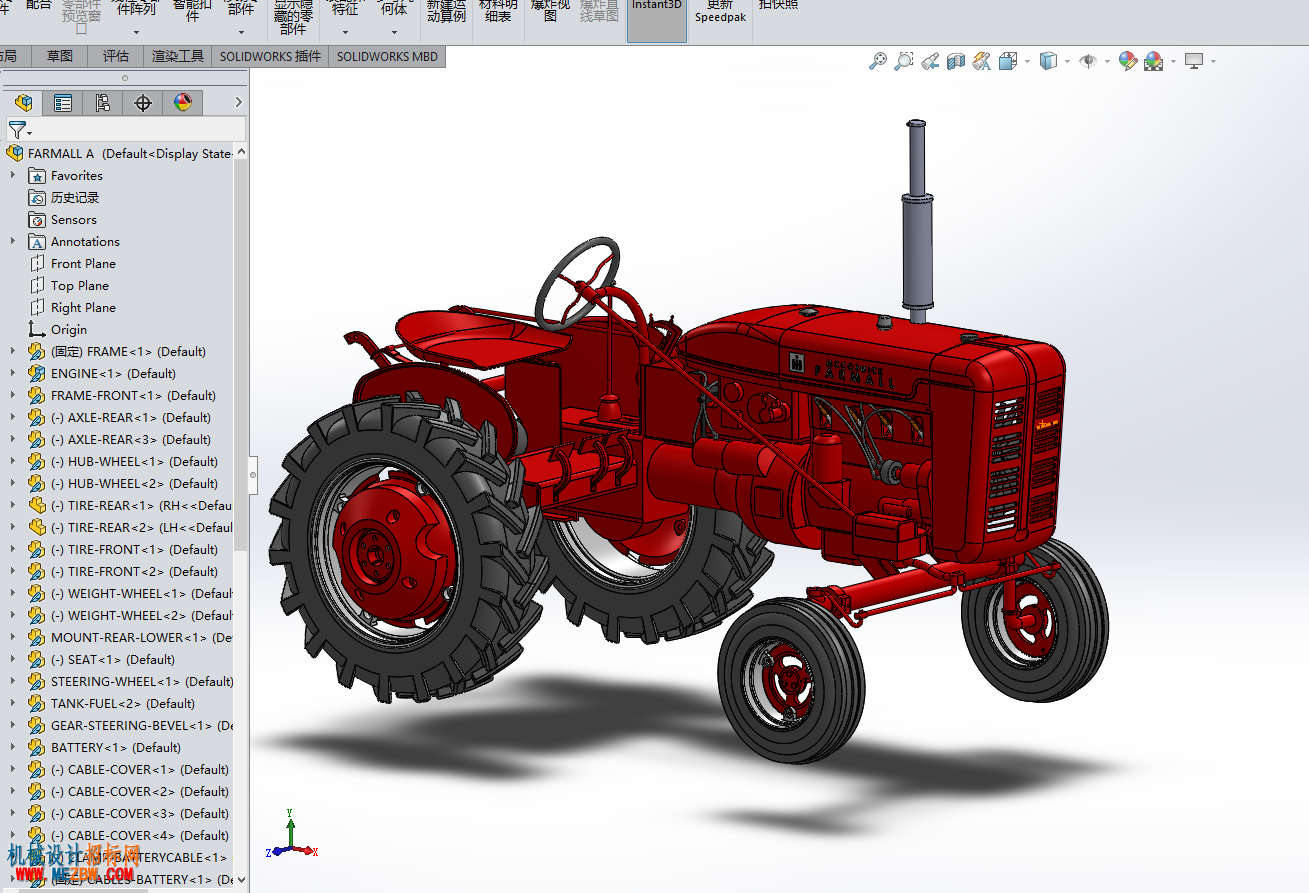Click Zoom to Fit magnifier icon

[x=878, y=61]
